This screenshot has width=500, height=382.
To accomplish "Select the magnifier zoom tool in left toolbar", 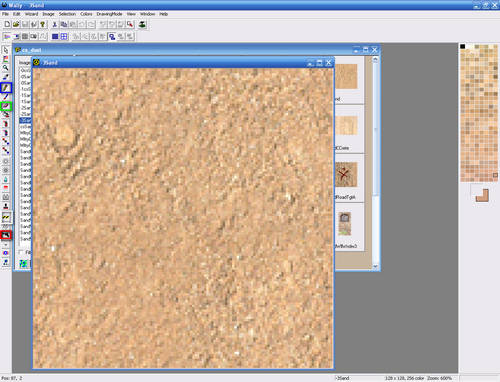I will click(x=6, y=68).
